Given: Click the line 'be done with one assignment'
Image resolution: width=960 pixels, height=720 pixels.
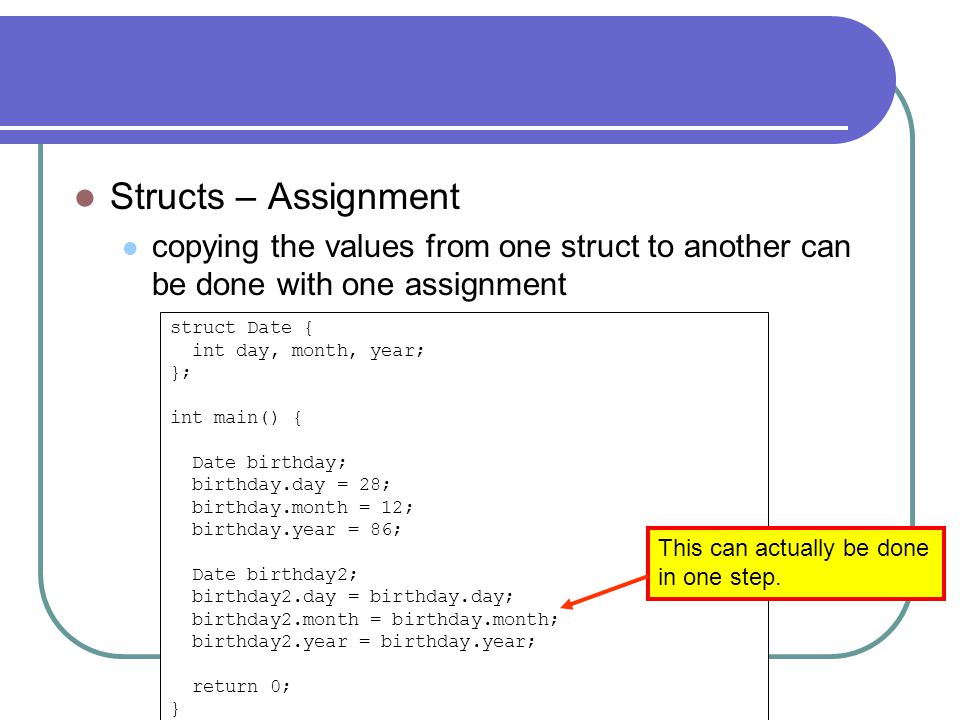Looking at the screenshot, I should [359, 285].
